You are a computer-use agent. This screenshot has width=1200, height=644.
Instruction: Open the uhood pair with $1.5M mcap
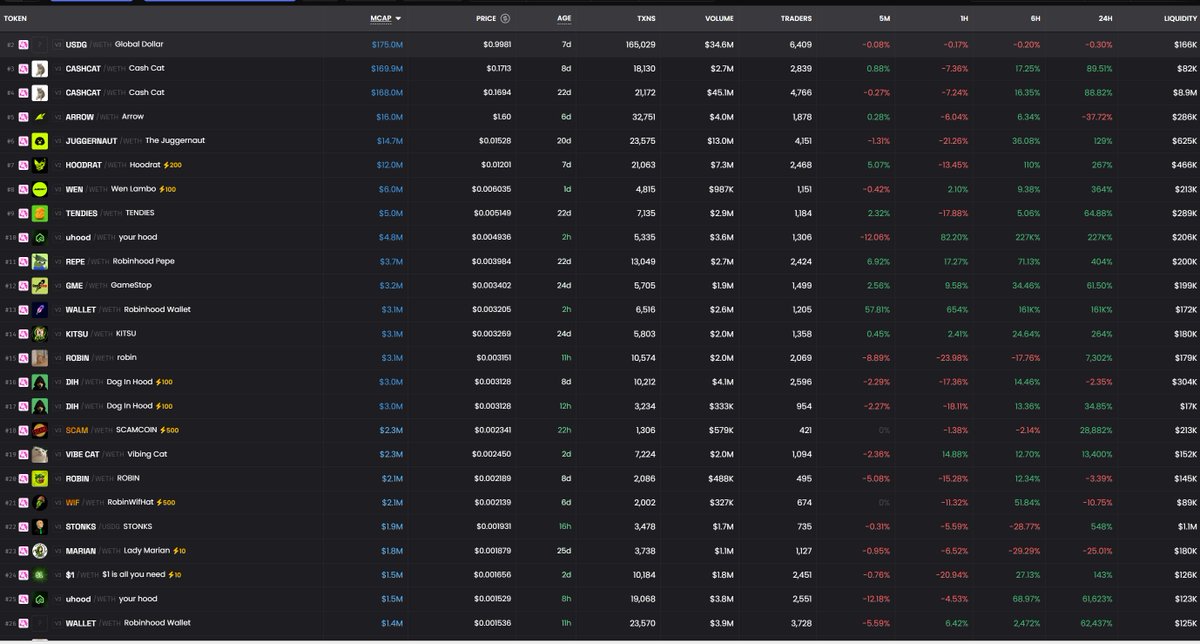(x=111, y=598)
